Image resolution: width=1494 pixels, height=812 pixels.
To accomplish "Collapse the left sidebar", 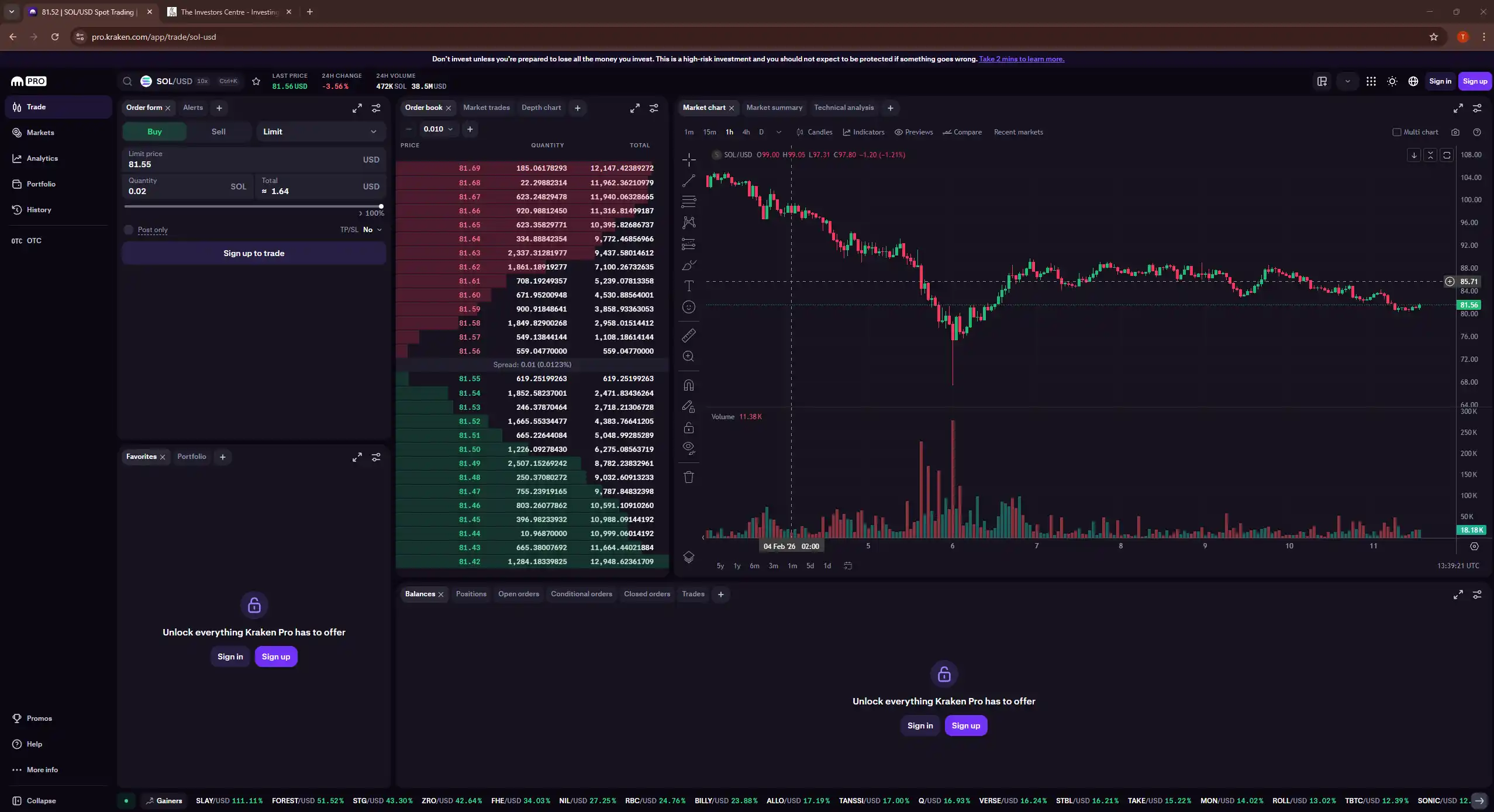I will point(35,801).
